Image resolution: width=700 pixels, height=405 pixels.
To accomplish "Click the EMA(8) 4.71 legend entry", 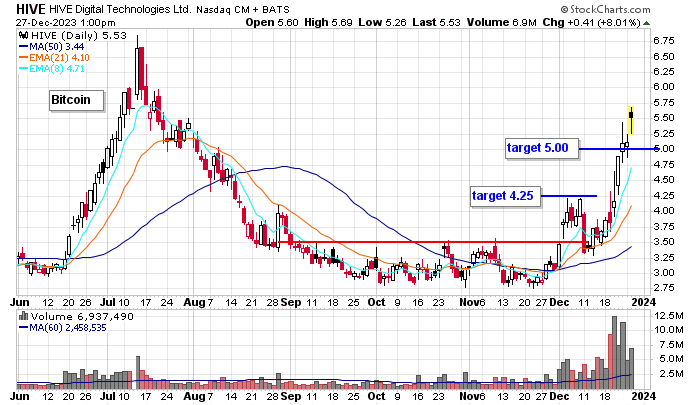I will 57,69.
